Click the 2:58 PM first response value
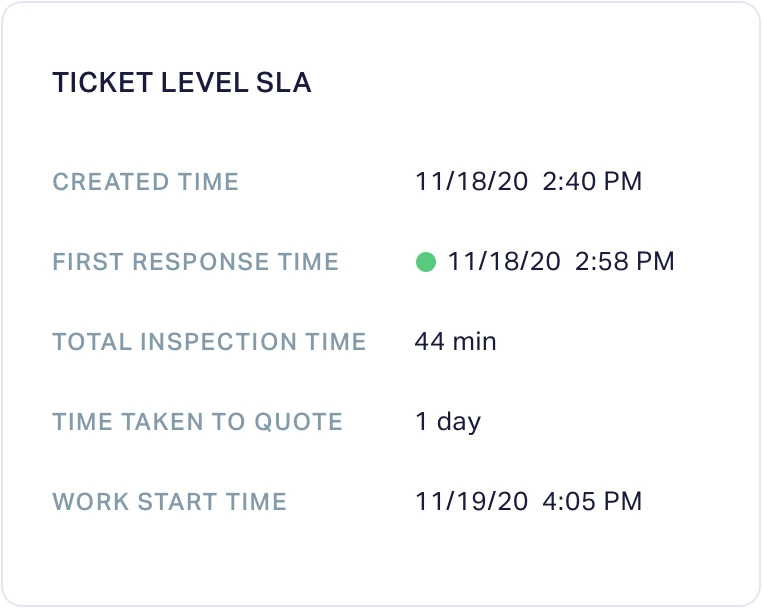The height and width of the screenshot is (608, 762). pos(625,262)
